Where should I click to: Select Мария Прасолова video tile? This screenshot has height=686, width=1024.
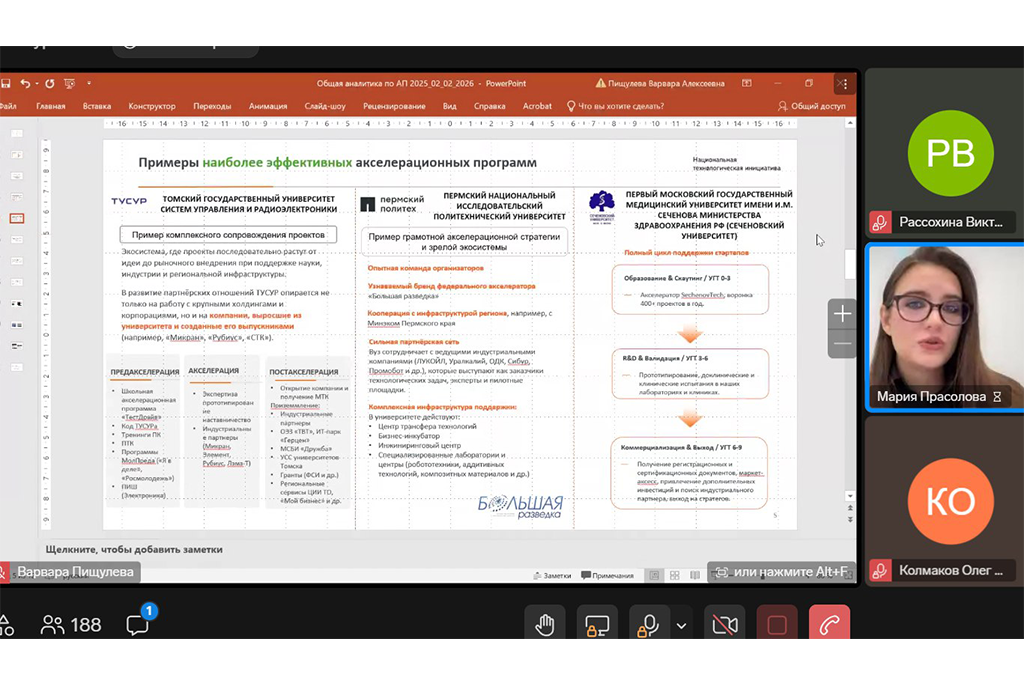click(x=945, y=326)
